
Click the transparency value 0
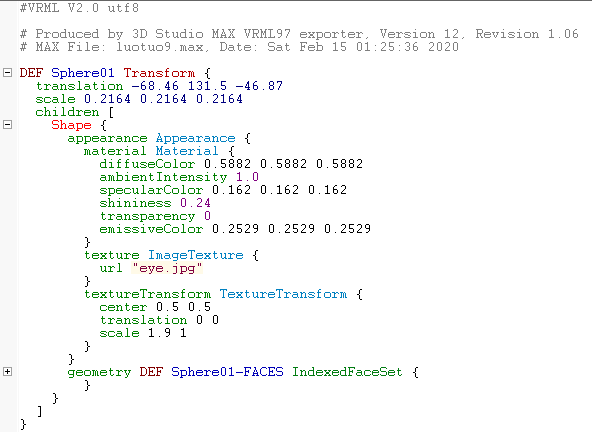pos(207,216)
